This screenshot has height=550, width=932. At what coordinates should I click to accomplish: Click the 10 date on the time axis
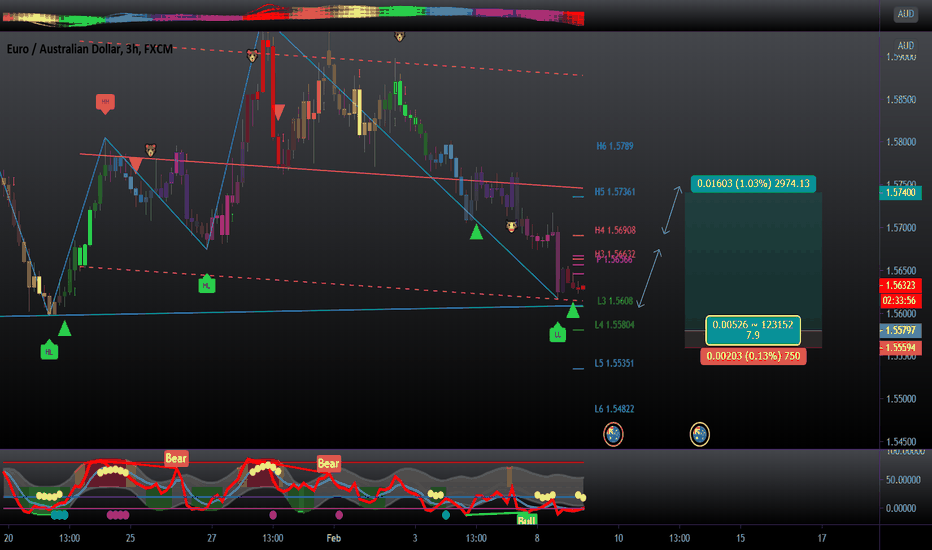click(x=618, y=538)
